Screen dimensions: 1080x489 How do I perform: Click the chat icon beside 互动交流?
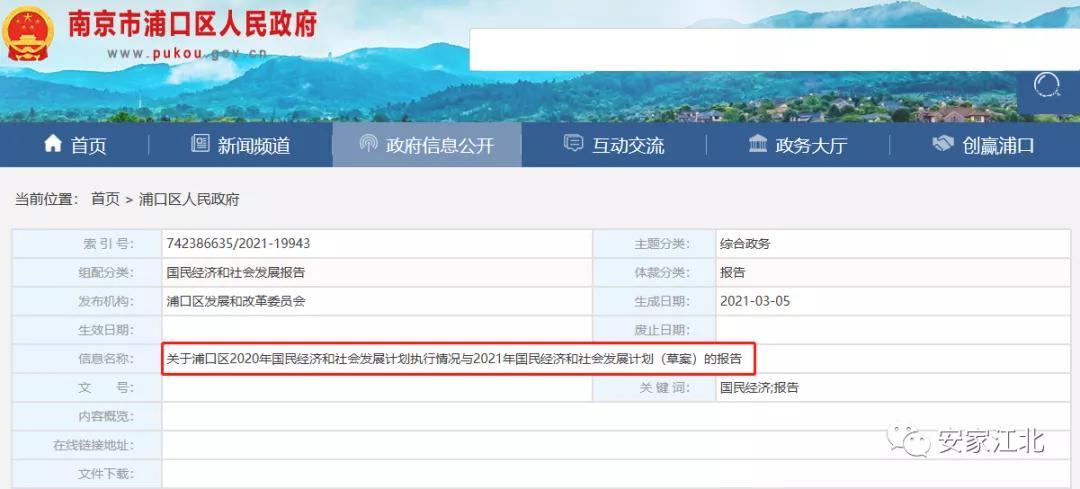click(x=573, y=143)
